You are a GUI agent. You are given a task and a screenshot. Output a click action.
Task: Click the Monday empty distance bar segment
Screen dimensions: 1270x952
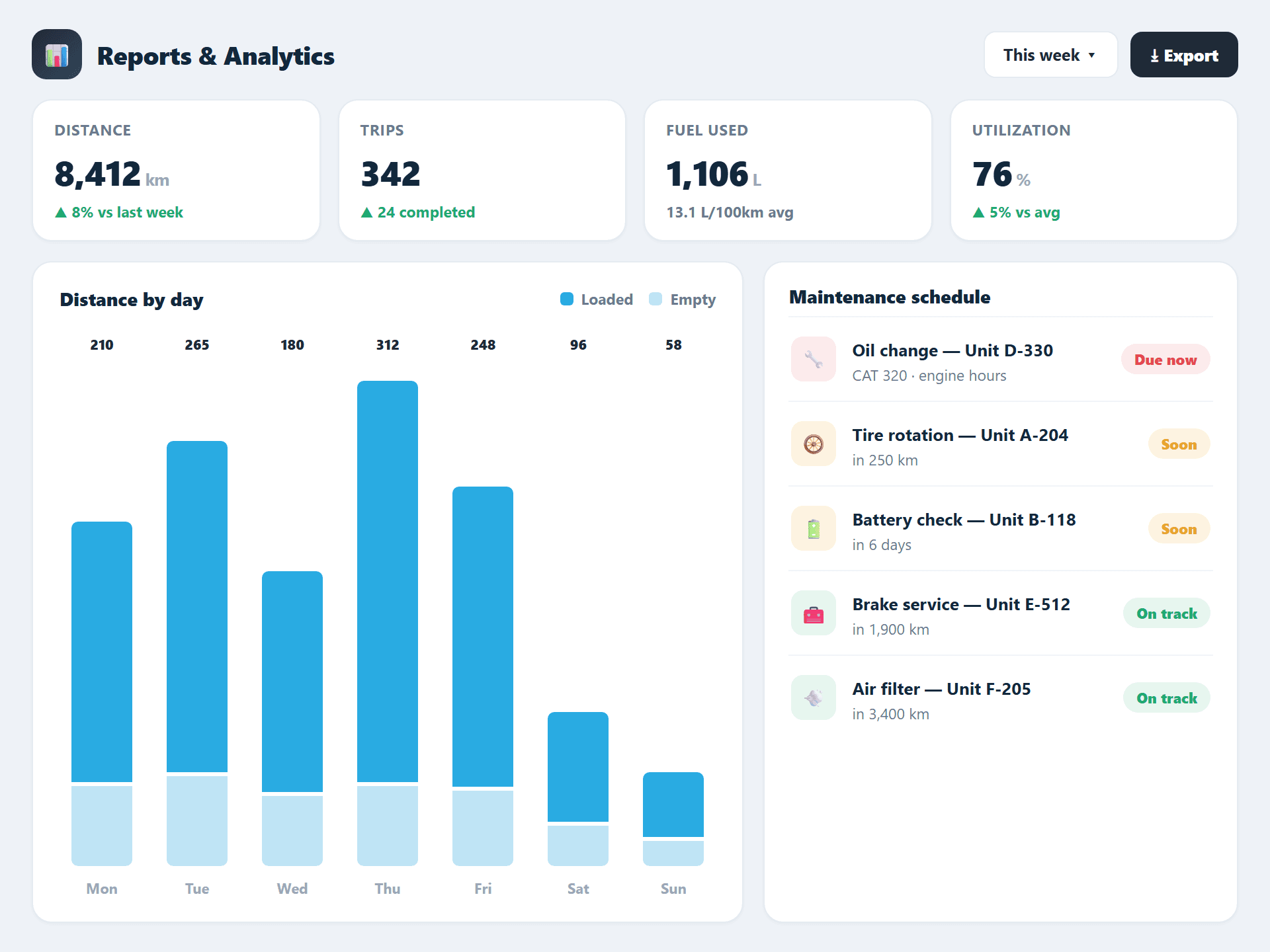102,826
